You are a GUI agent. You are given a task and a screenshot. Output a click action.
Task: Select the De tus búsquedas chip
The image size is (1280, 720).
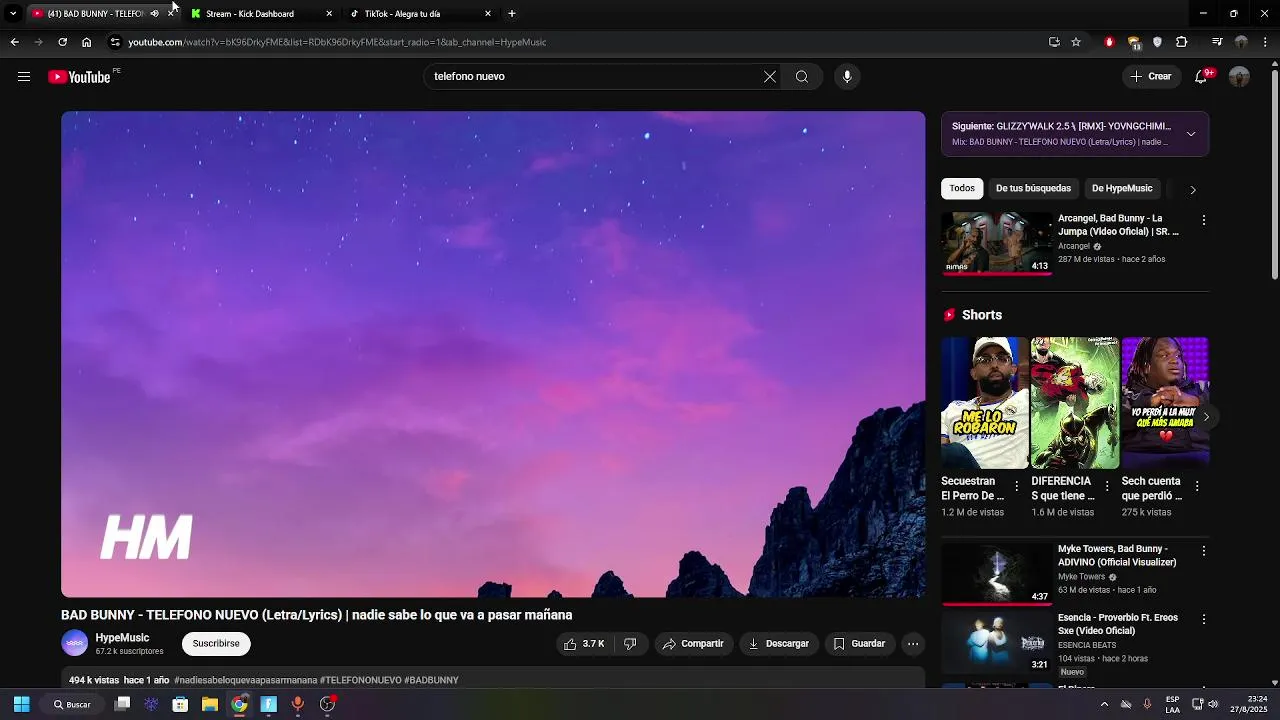(1033, 188)
